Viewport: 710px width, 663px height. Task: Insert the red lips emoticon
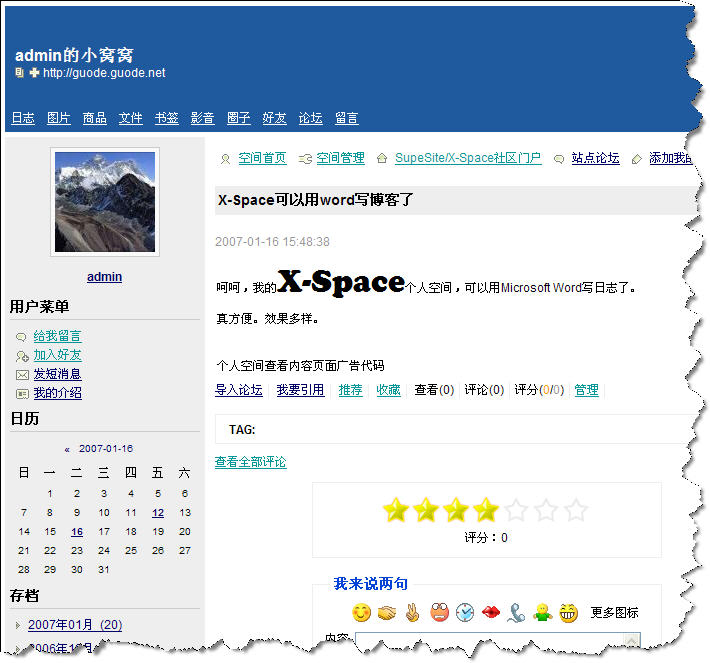coord(491,613)
